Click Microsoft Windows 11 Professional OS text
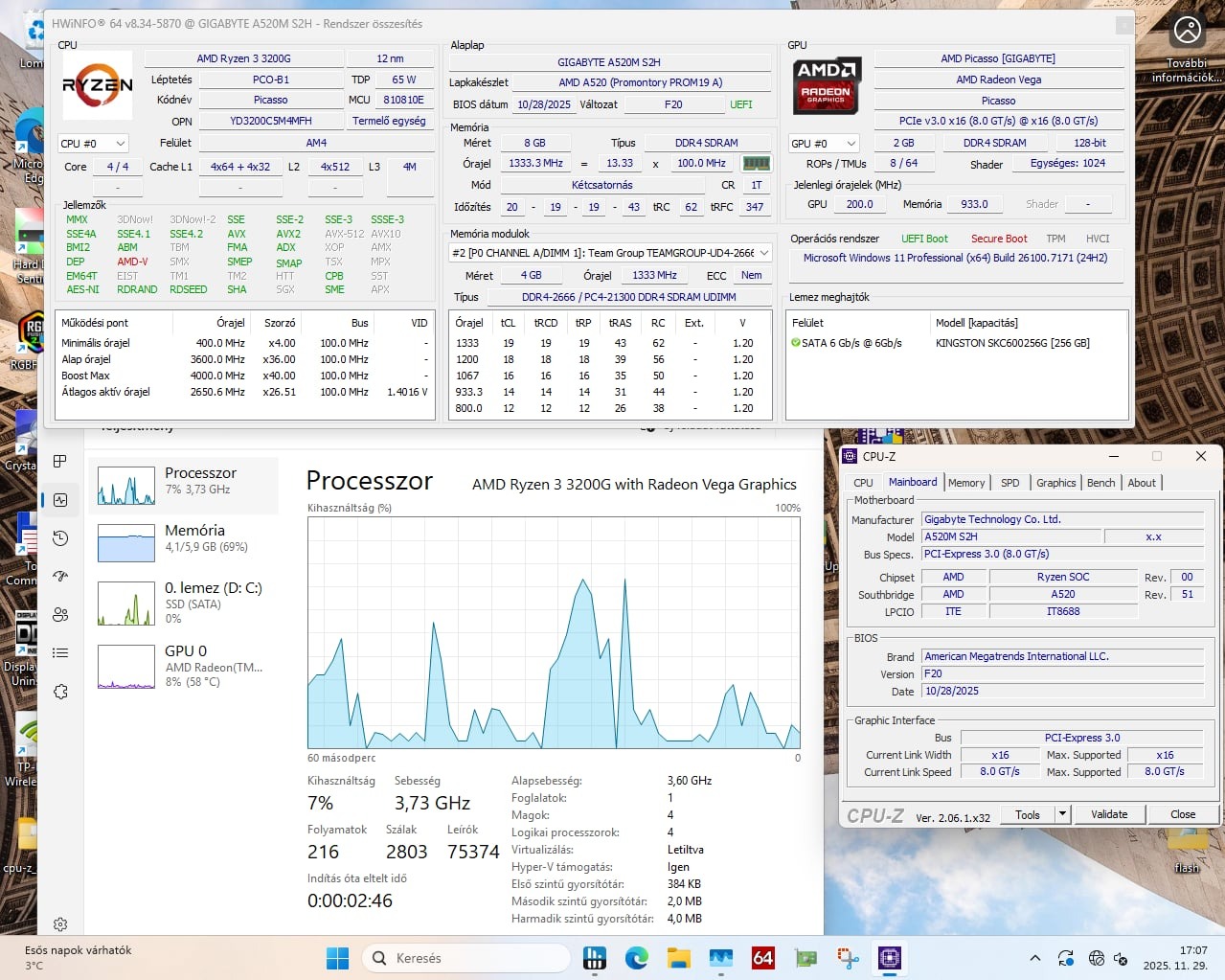 (x=955, y=258)
